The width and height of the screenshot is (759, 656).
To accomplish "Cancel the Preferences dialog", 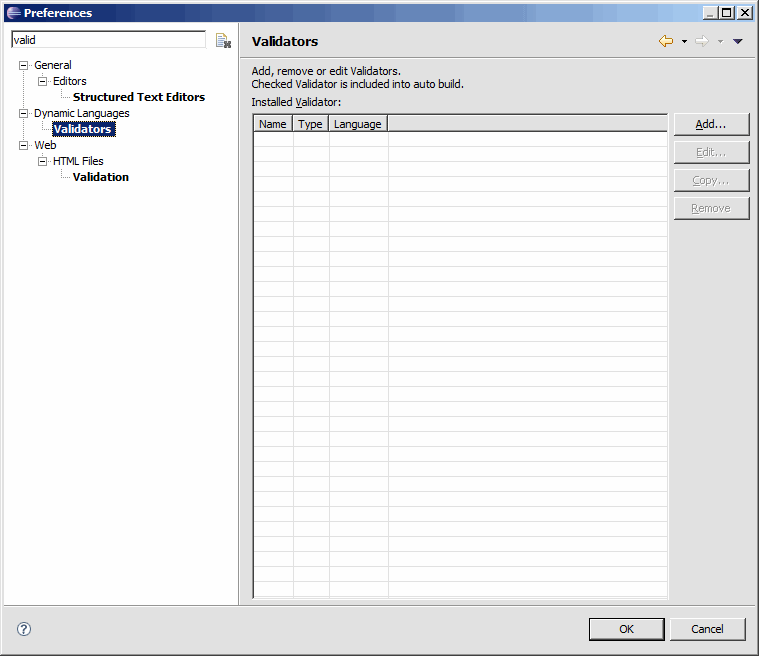I will (x=707, y=629).
